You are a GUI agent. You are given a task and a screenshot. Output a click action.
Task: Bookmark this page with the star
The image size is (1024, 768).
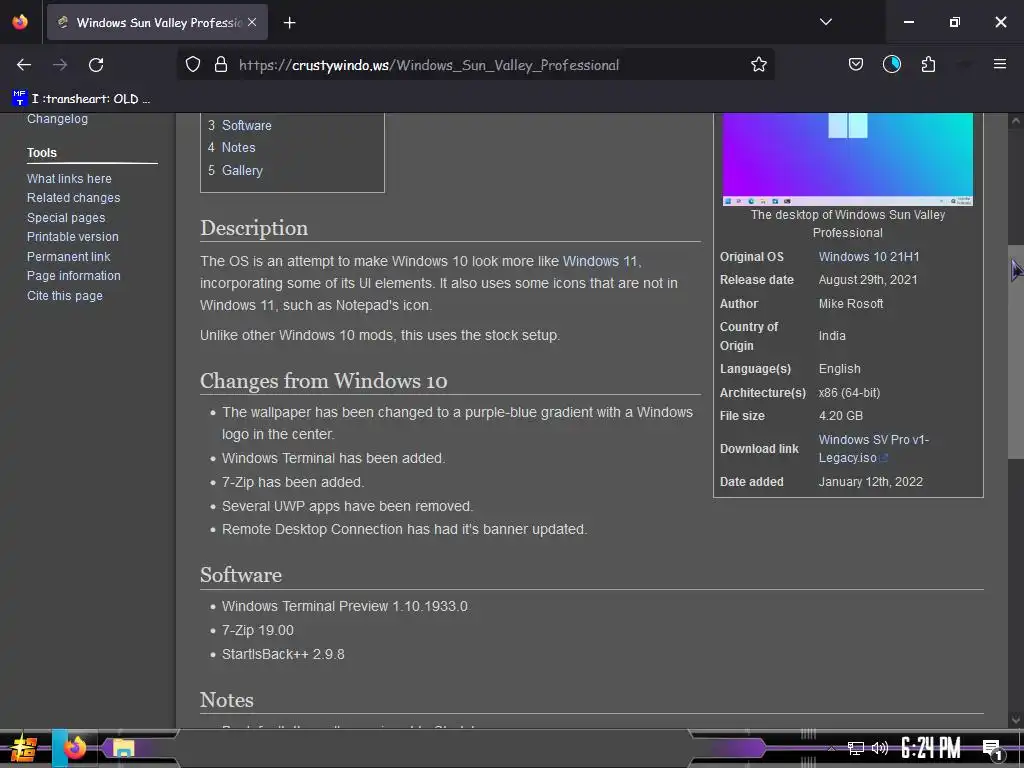[758, 65]
